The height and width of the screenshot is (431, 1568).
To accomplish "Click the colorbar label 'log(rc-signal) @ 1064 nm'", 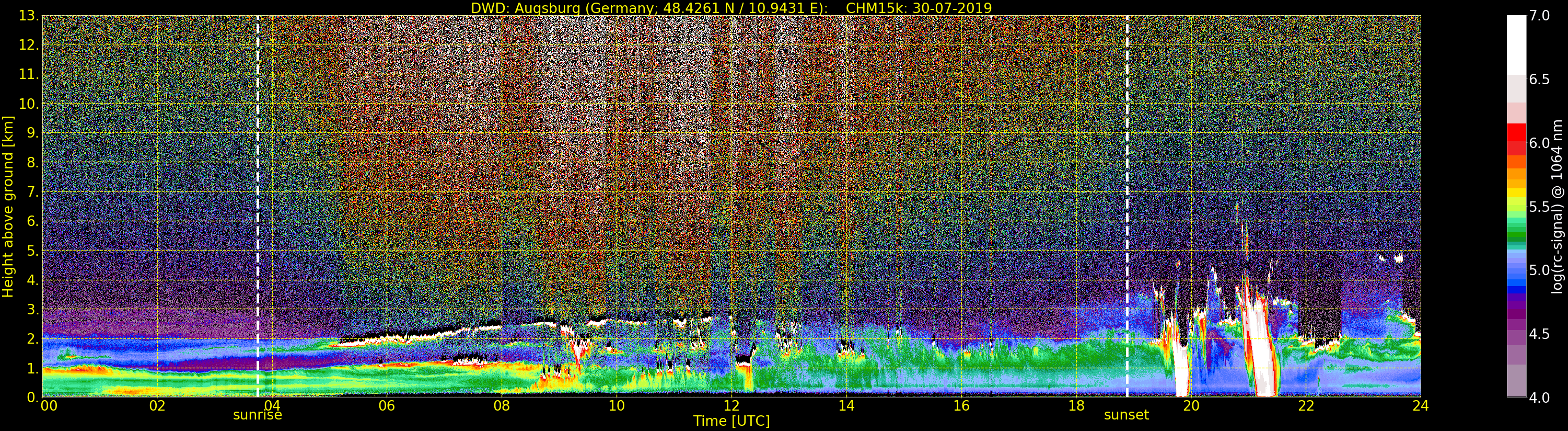I will [x=1558, y=206].
